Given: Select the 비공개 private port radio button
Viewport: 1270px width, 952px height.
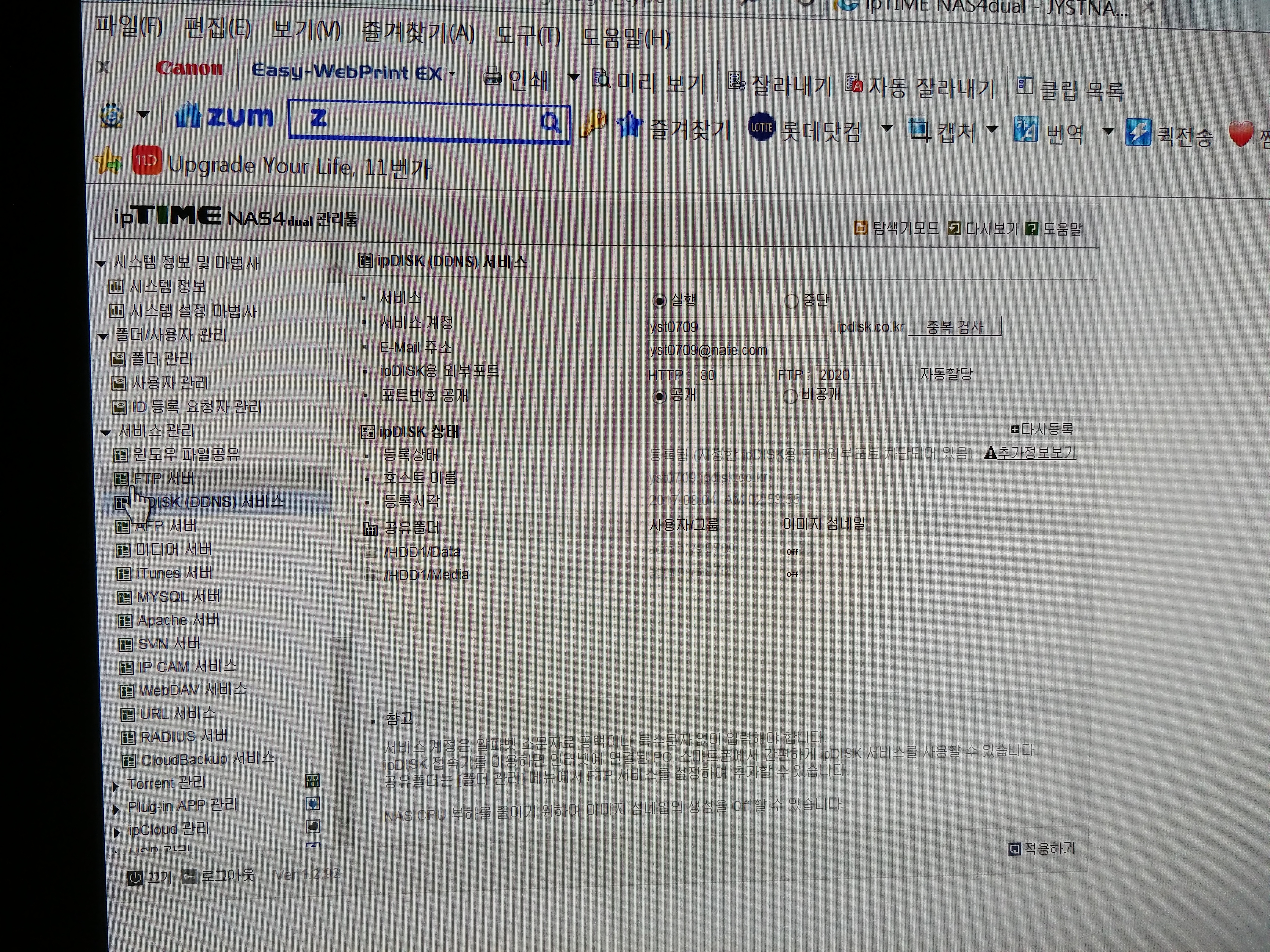Looking at the screenshot, I should (x=790, y=396).
